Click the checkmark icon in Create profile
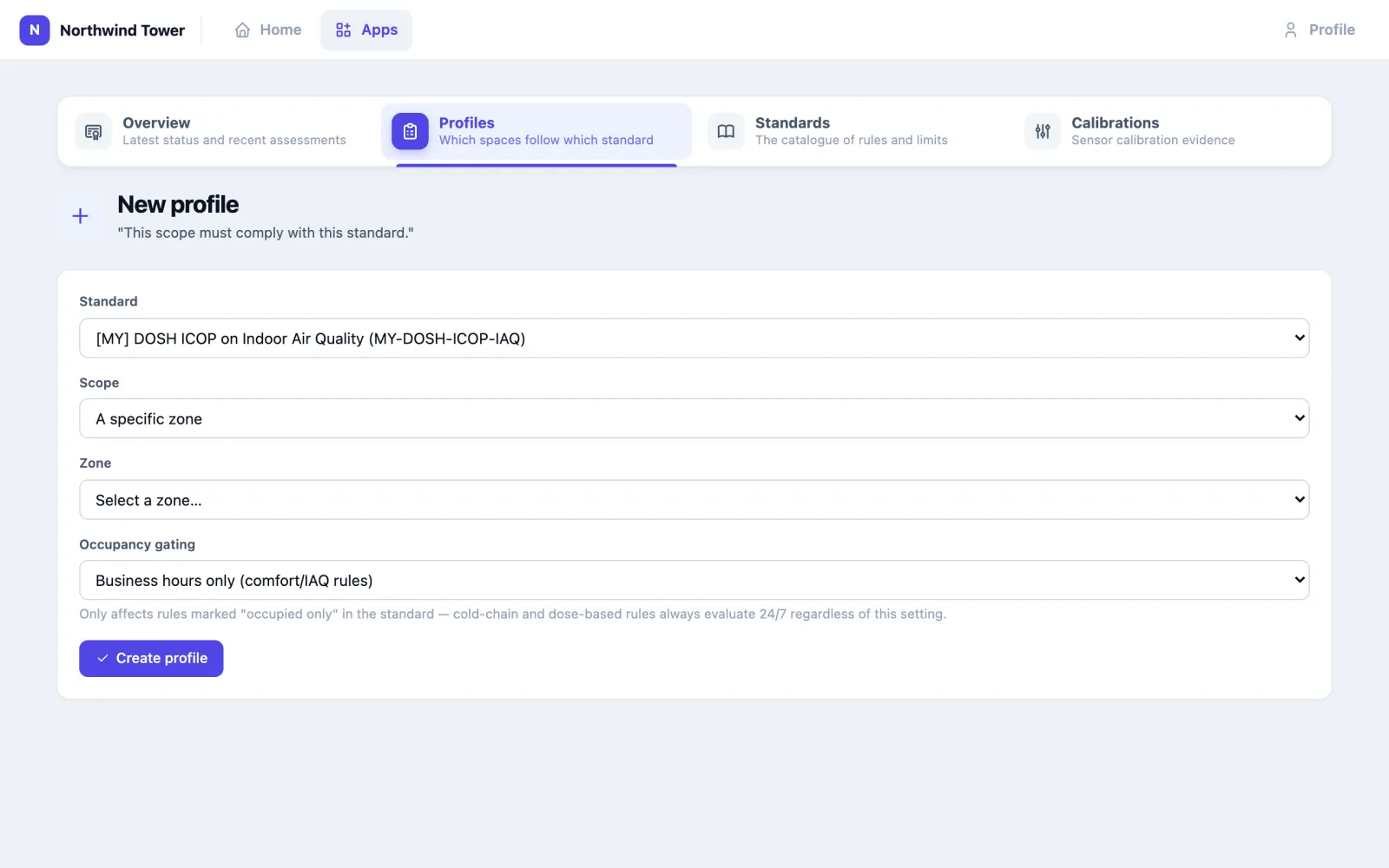This screenshot has width=1389, height=868. 102,659
